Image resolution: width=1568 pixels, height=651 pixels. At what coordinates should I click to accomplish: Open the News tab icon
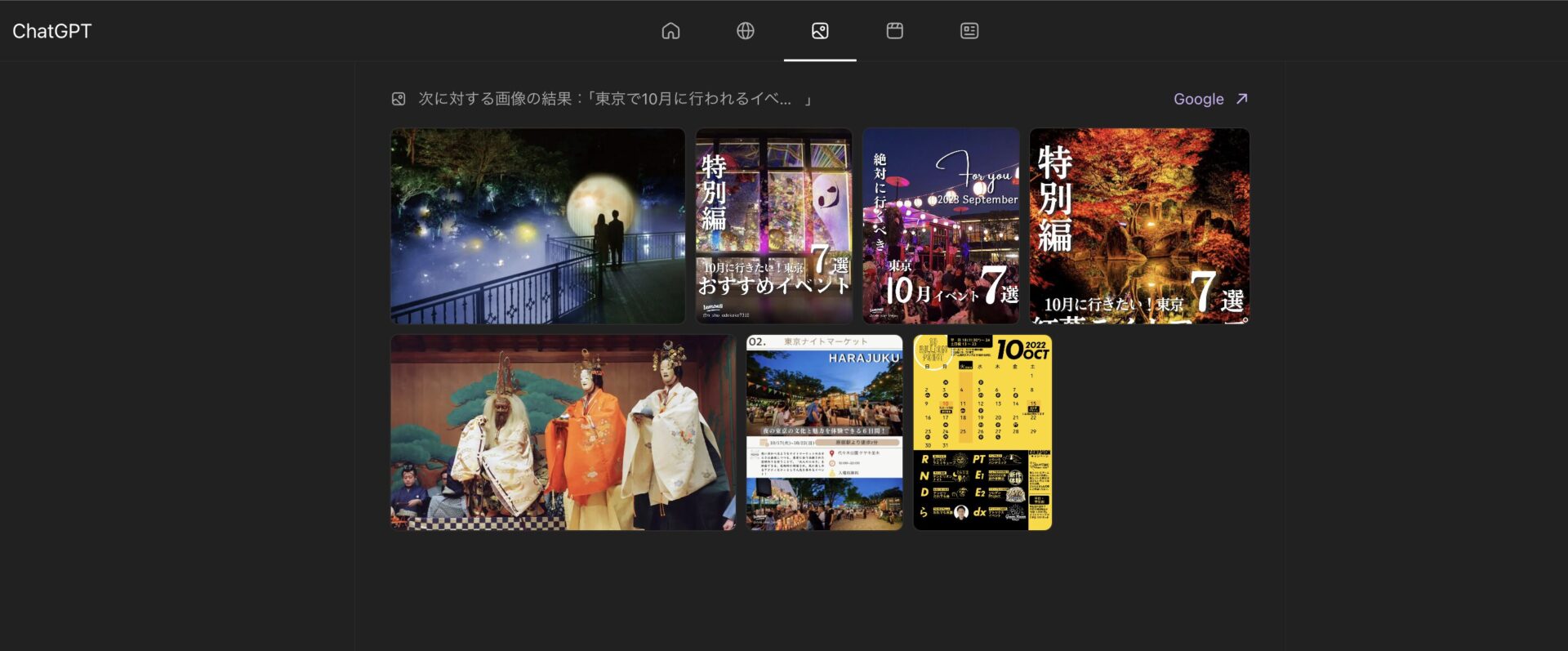coord(969,31)
